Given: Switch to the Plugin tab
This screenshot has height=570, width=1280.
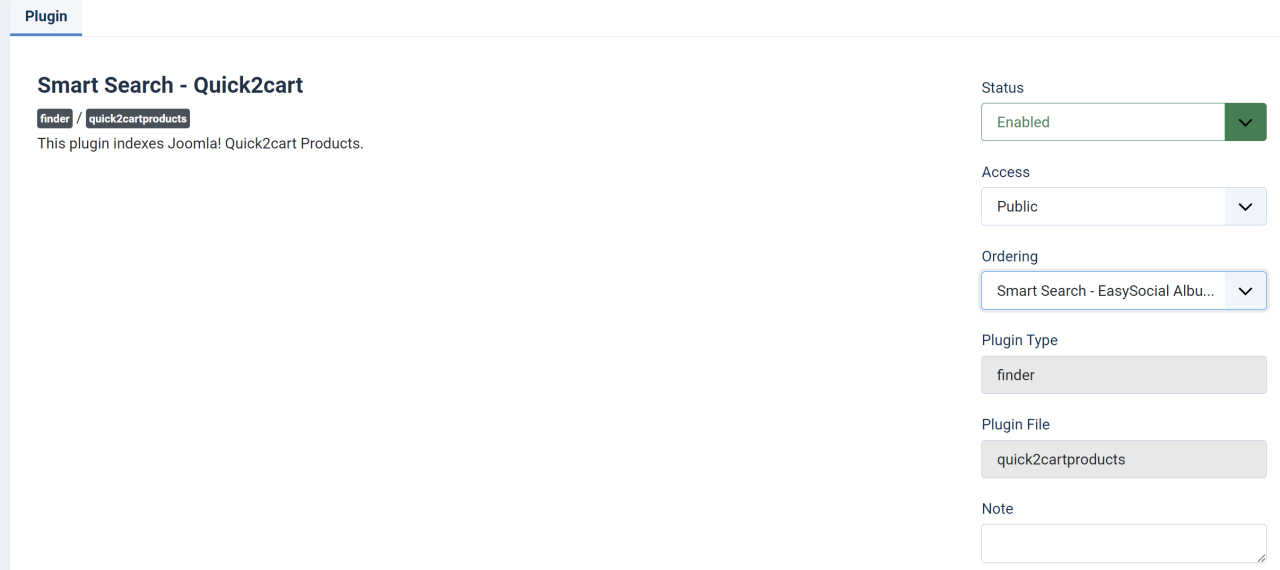Looking at the screenshot, I should pos(46,17).
